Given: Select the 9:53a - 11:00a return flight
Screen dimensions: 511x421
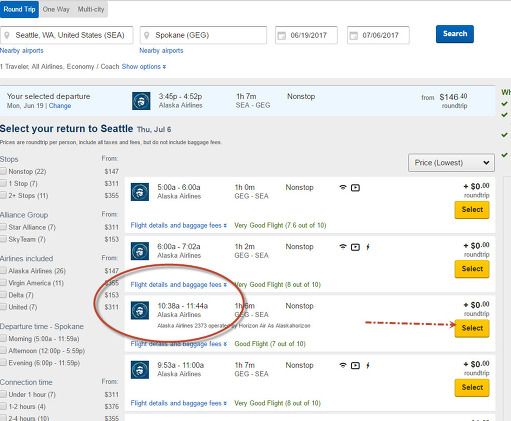Looking at the screenshot, I should pyautogui.click(x=472, y=387).
